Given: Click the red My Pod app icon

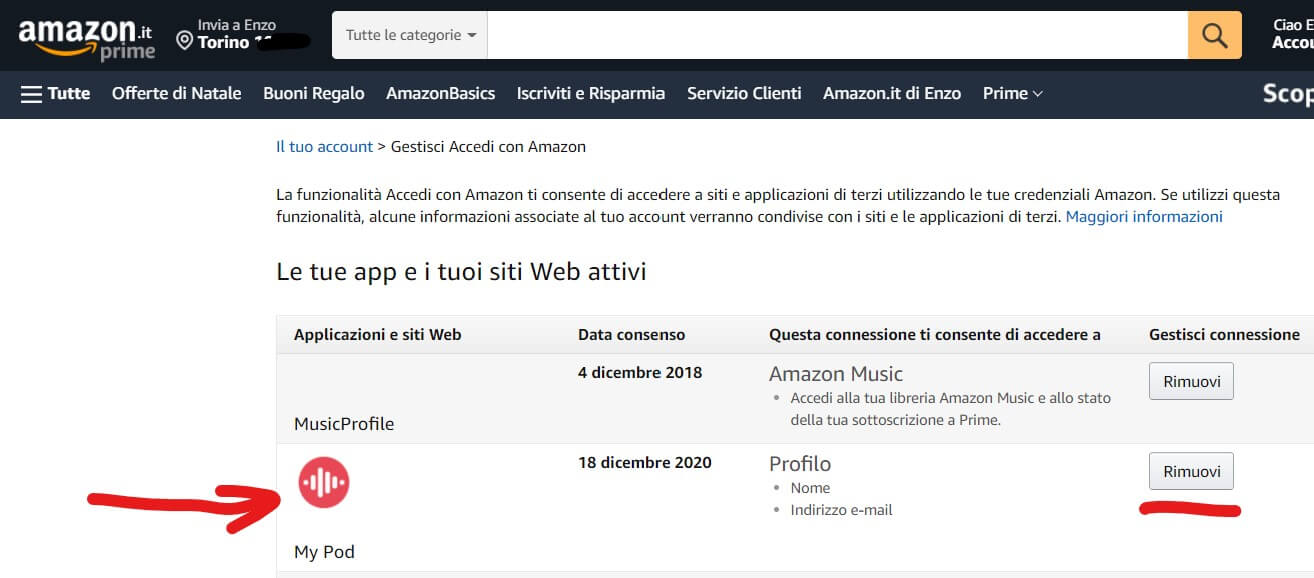Looking at the screenshot, I should pyautogui.click(x=323, y=482).
